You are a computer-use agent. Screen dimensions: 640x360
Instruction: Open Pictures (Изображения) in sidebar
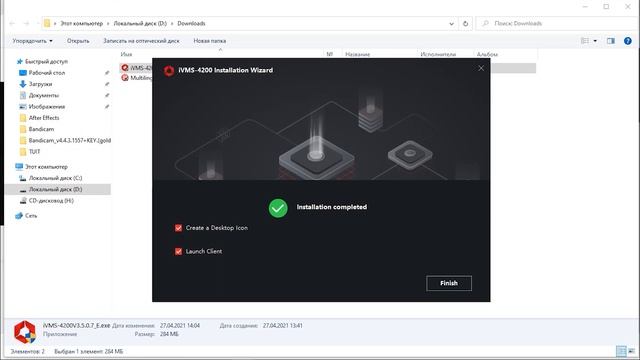[47, 107]
